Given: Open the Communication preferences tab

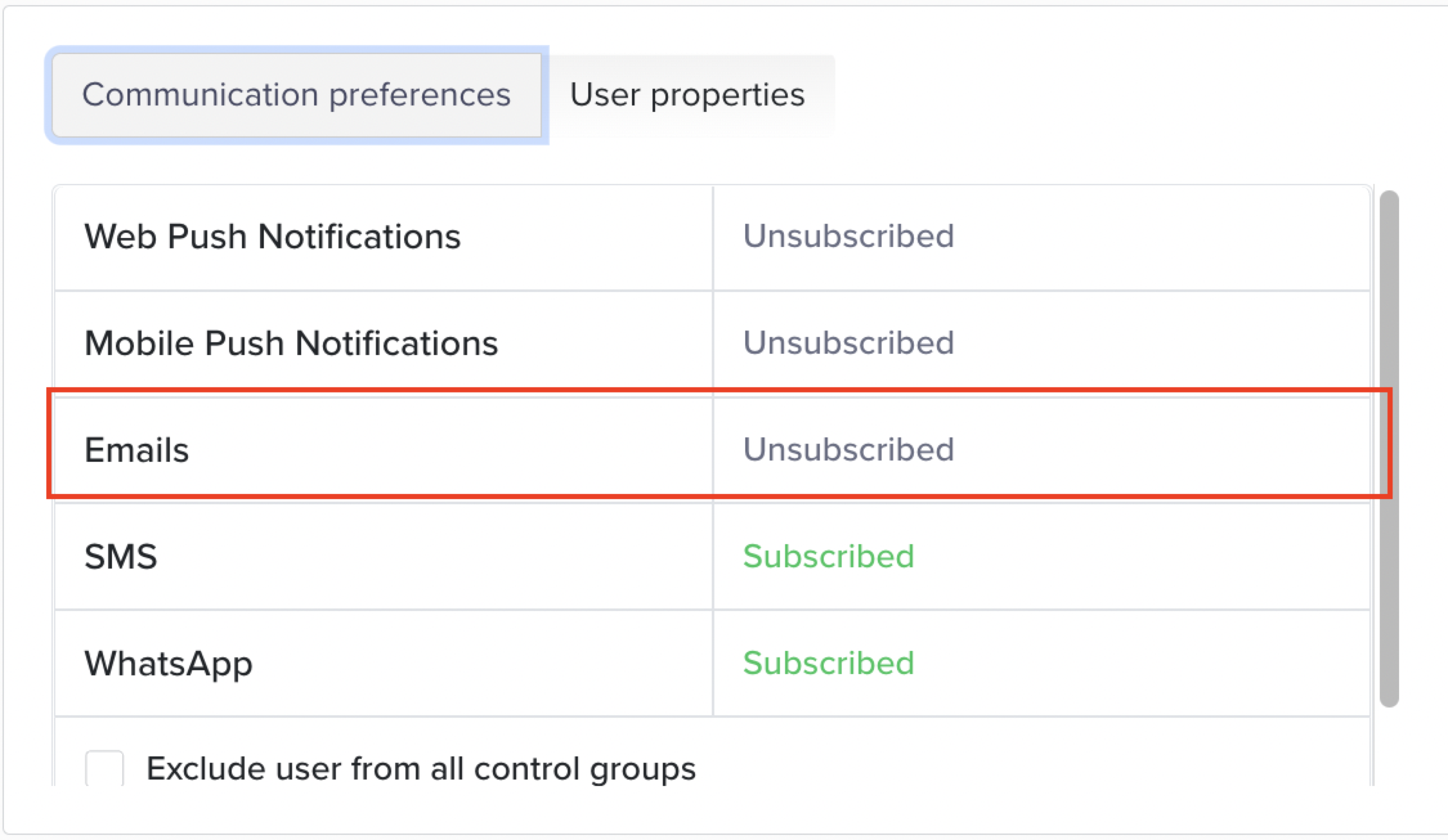Looking at the screenshot, I should click(296, 95).
